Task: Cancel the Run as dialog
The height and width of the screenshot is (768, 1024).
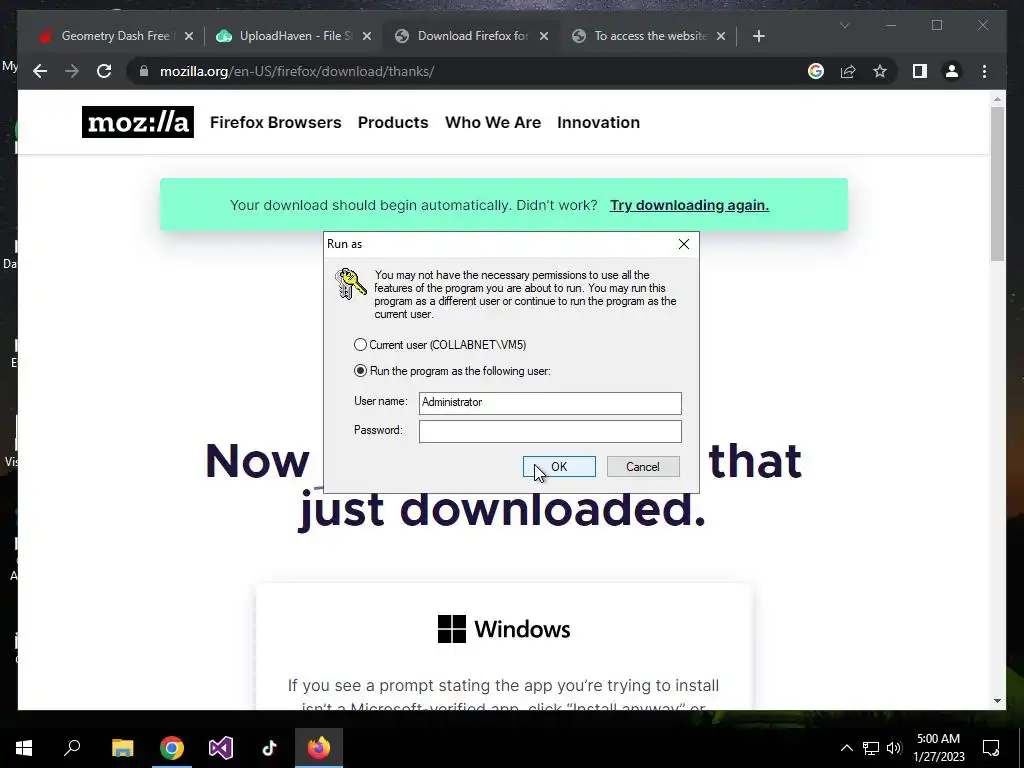Action: click(x=643, y=466)
